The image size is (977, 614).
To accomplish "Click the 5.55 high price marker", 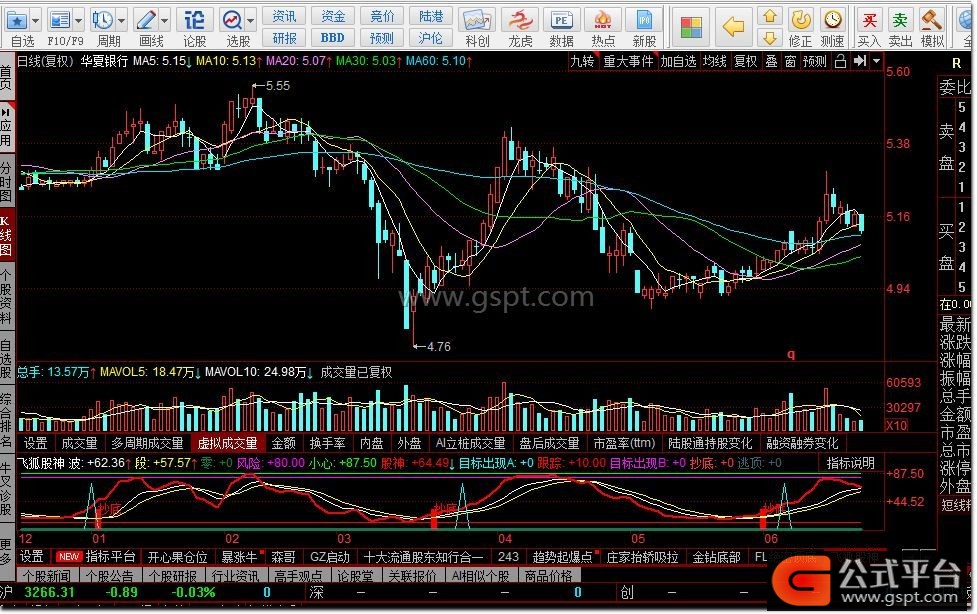I will (277, 86).
